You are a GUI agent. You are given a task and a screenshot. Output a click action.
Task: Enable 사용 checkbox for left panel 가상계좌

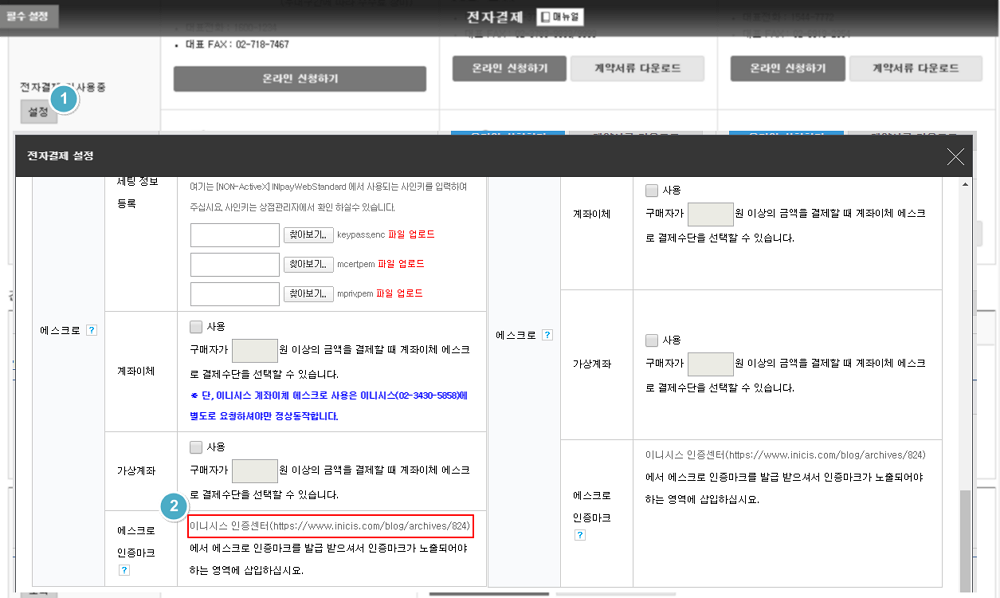[x=195, y=447]
